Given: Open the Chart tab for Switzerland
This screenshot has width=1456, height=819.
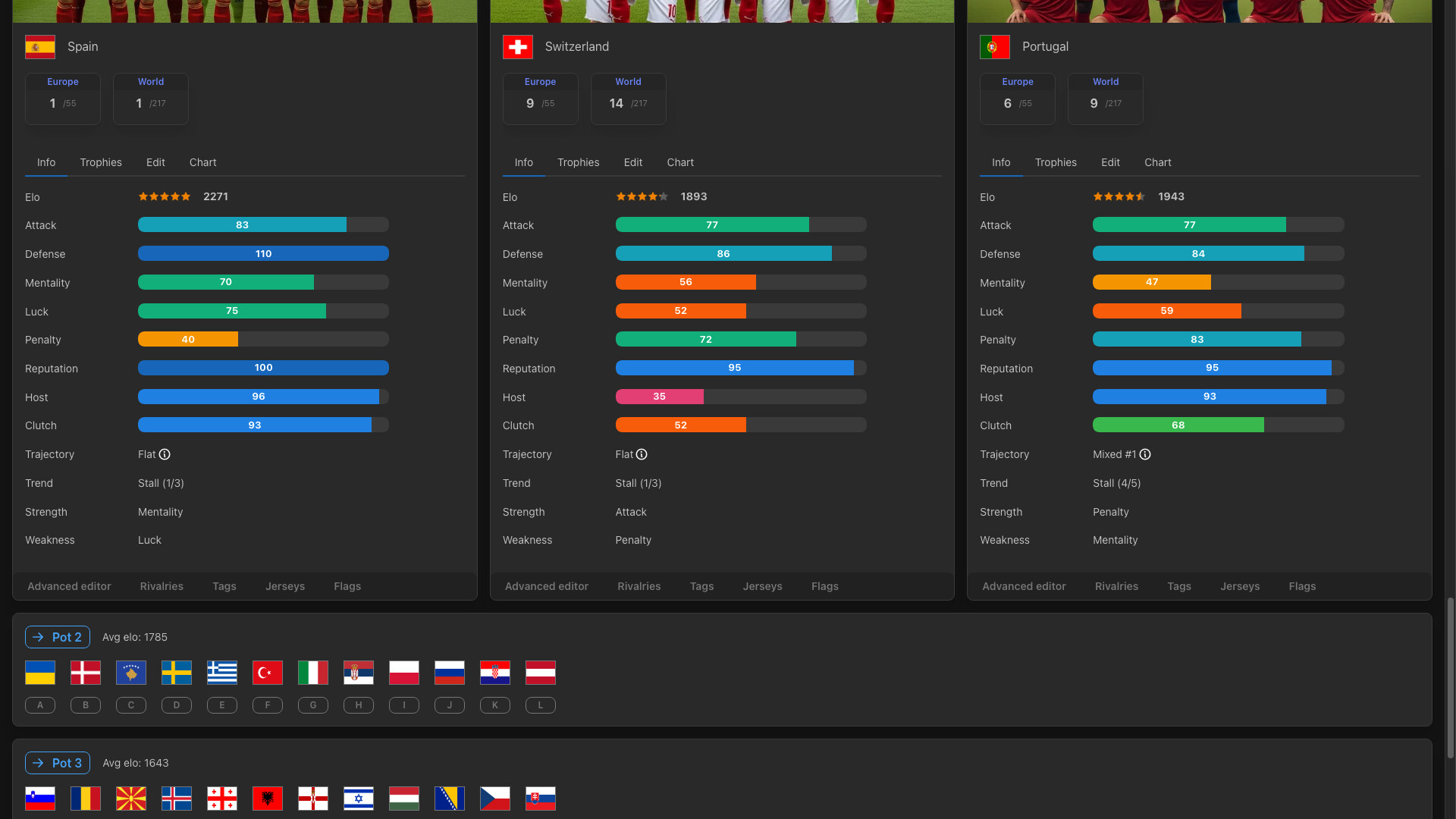Looking at the screenshot, I should pos(680,162).
